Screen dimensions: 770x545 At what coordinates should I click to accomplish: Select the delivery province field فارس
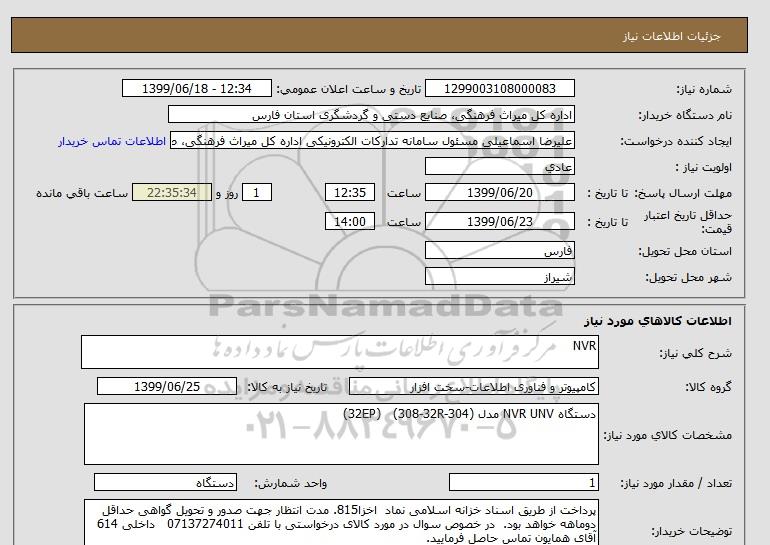499,250
